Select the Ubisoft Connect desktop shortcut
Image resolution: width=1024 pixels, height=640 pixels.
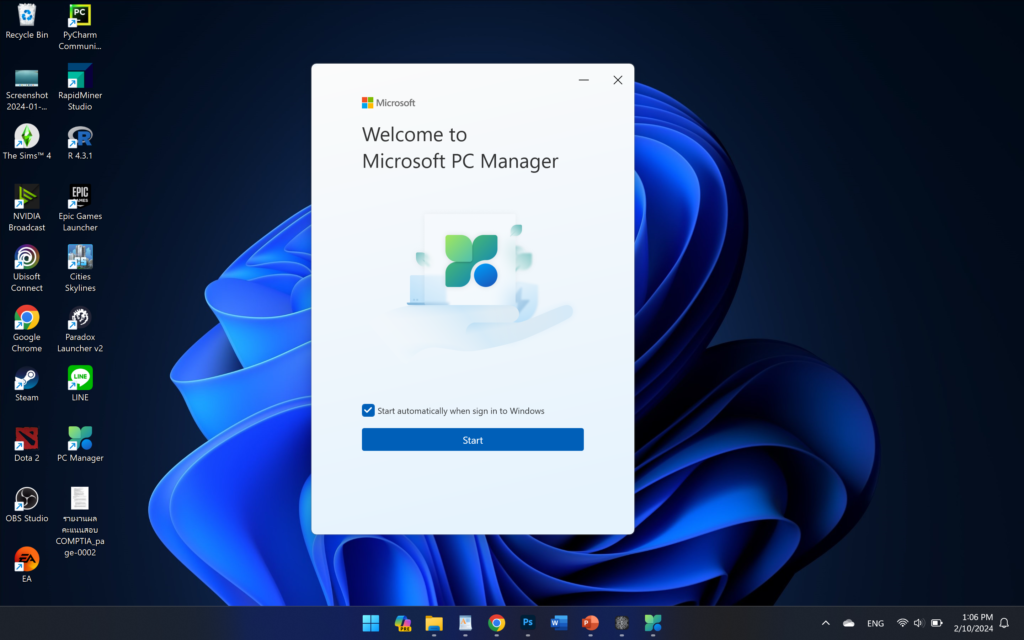pyautogui.click(x=27, y=269)
